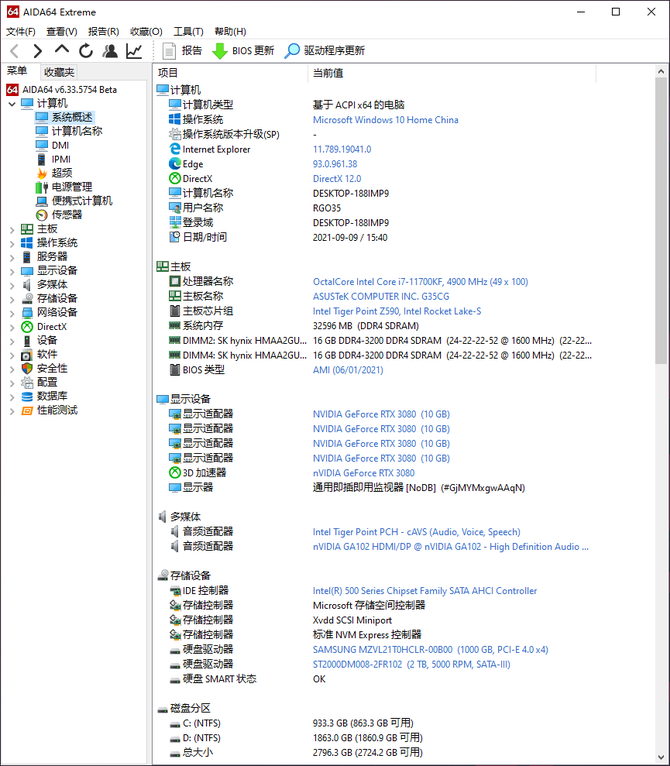Click the 驱动程序更新 magnifier button

324,50
